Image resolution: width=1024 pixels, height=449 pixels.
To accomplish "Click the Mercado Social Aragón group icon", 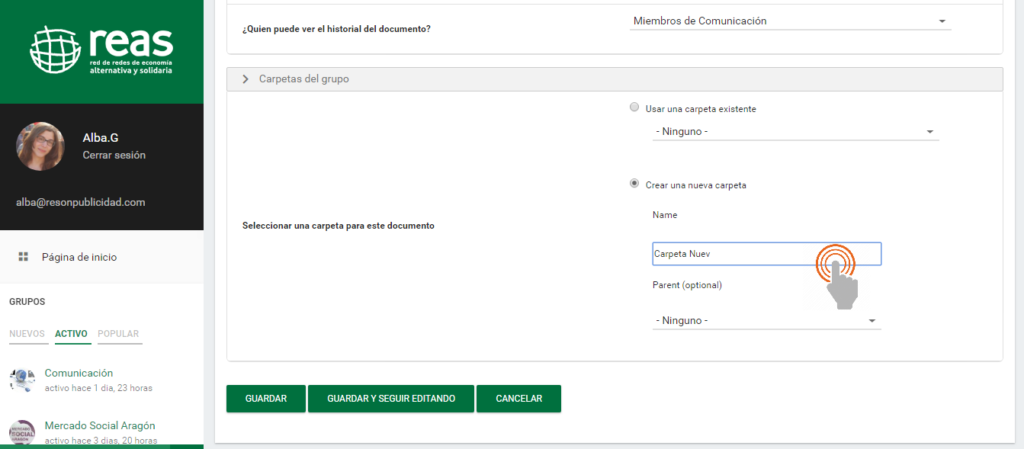I will (22, 432).
